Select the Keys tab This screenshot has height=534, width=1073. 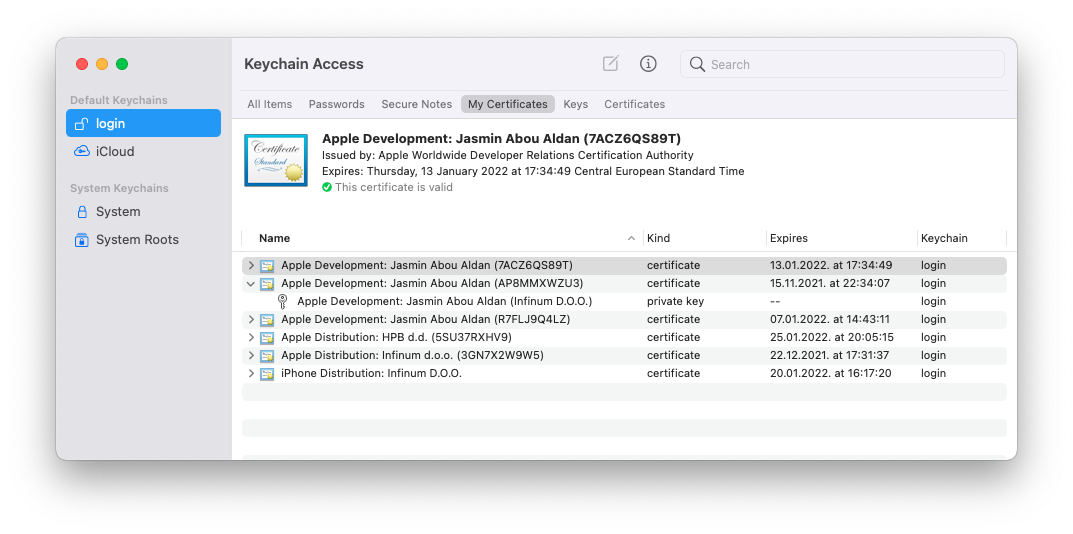point(575,104)
